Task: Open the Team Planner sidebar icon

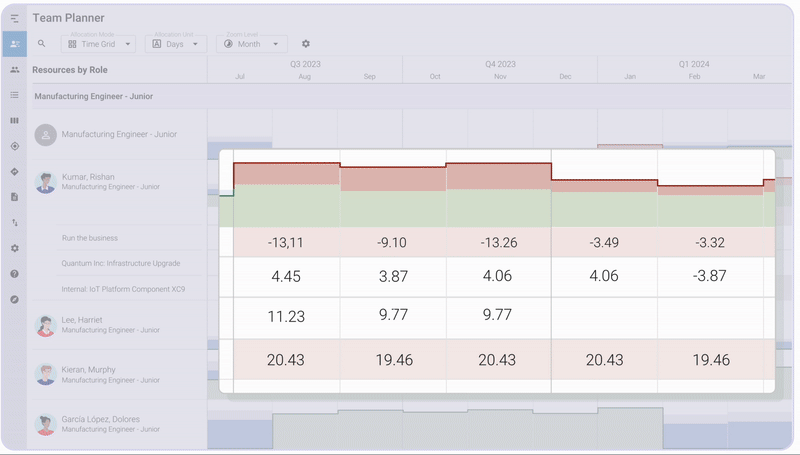Action: [14, 44]
